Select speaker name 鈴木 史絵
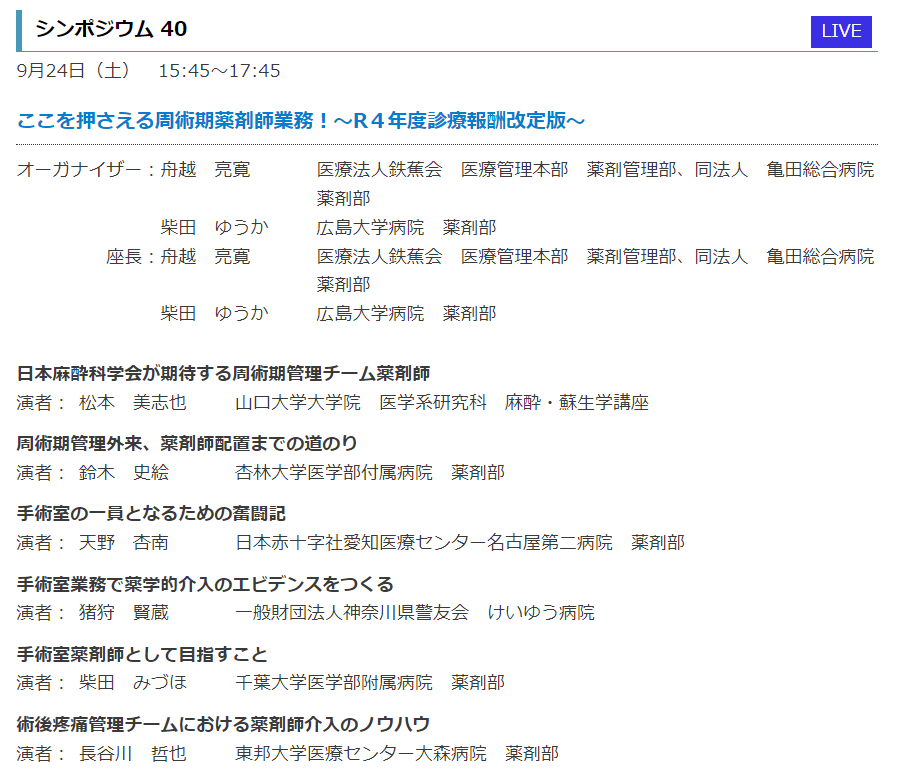This screenshot has width=898, height=783. coord(124,473)
